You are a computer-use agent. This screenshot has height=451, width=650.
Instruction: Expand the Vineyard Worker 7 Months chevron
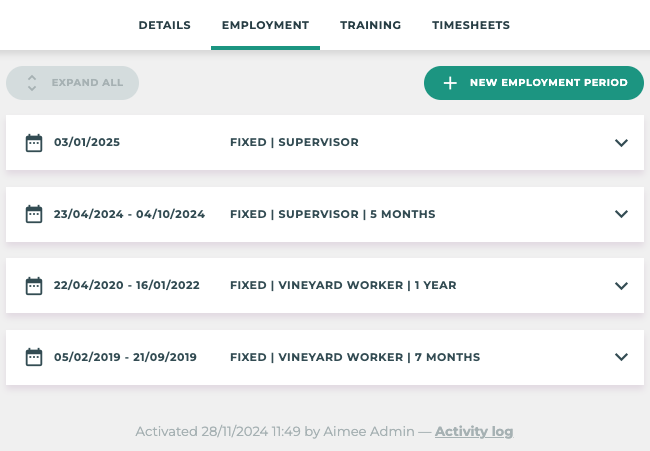click(x=621, y=357)
